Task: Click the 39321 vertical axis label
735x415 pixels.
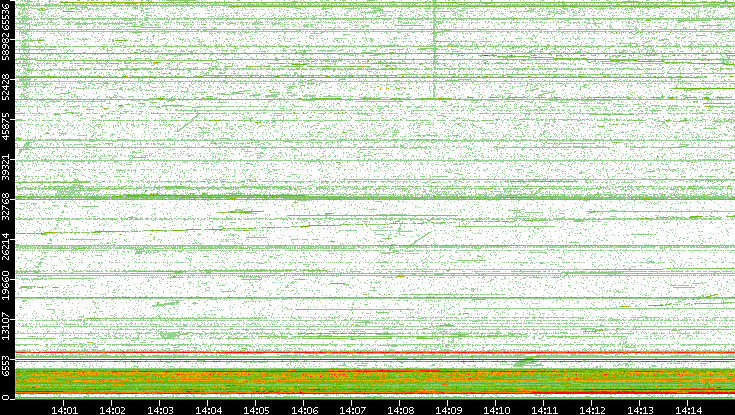Action: coord(5,166)
